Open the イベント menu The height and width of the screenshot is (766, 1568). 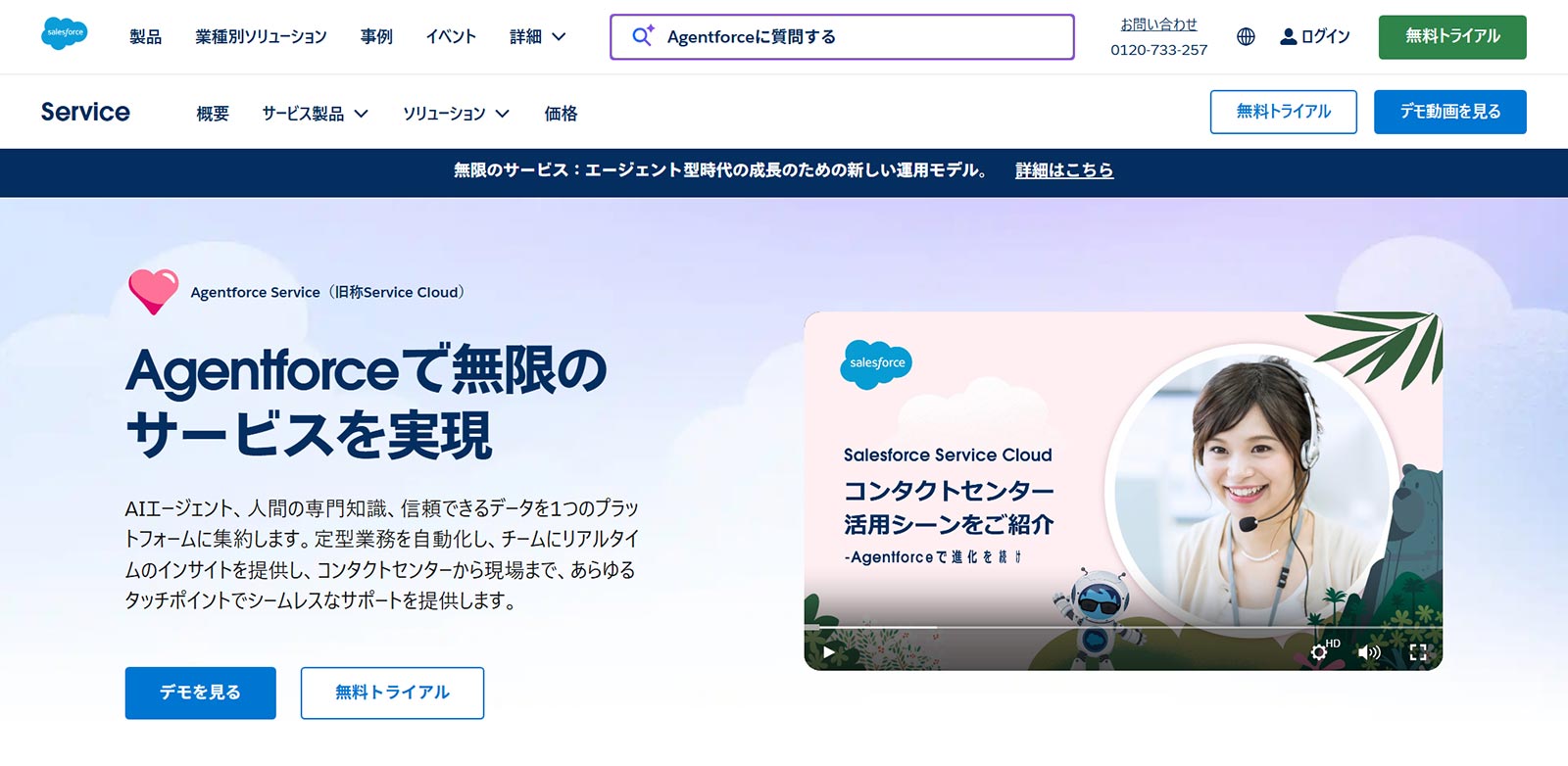tap(451, 36)
